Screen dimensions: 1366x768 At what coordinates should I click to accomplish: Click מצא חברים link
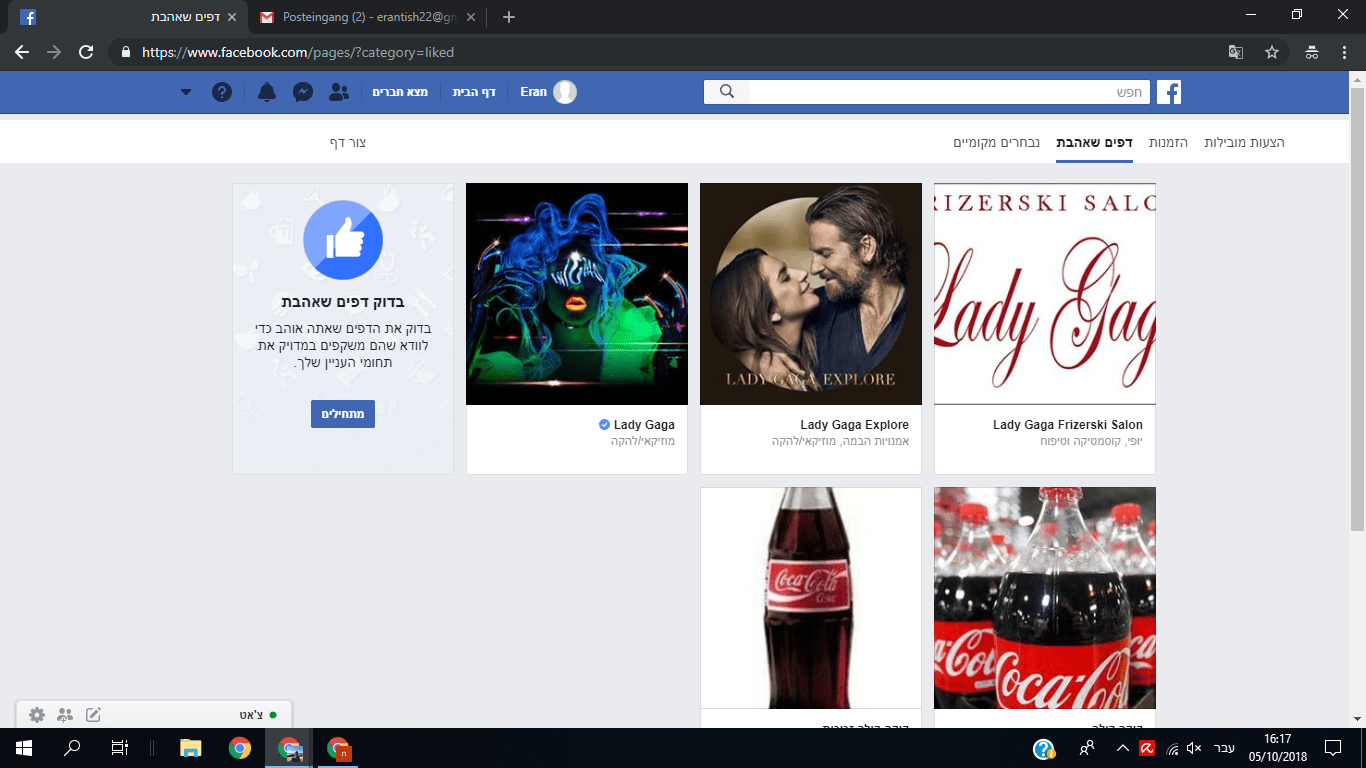[x=400, y=92]
